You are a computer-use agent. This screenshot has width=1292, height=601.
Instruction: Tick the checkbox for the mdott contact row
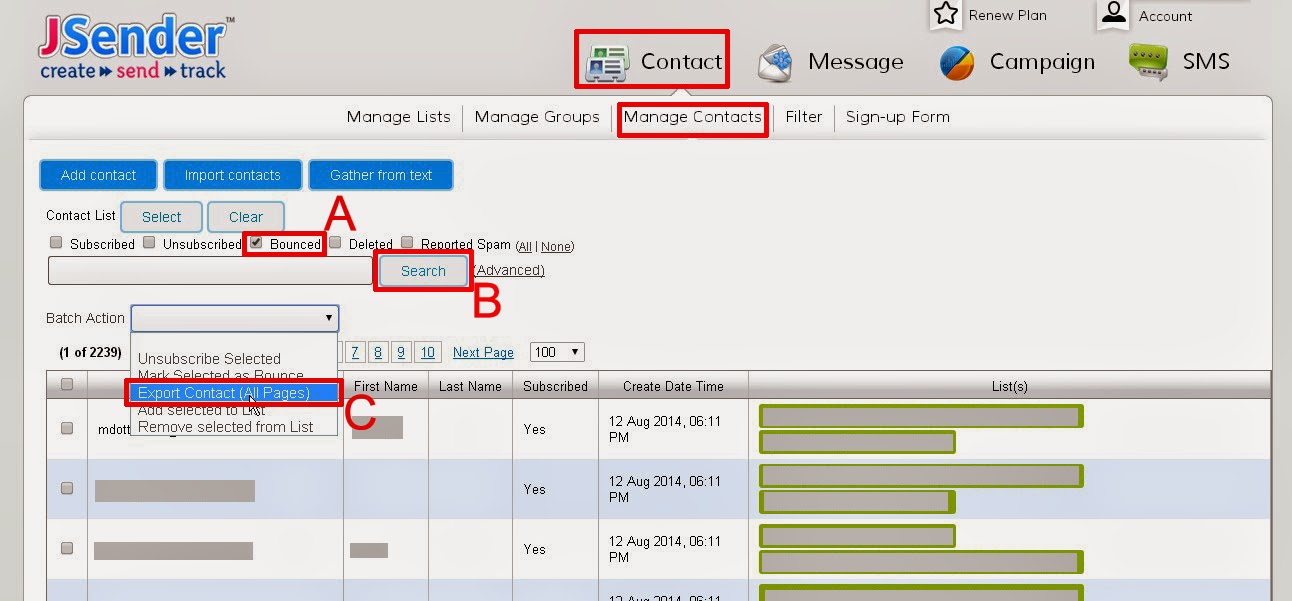67,428
